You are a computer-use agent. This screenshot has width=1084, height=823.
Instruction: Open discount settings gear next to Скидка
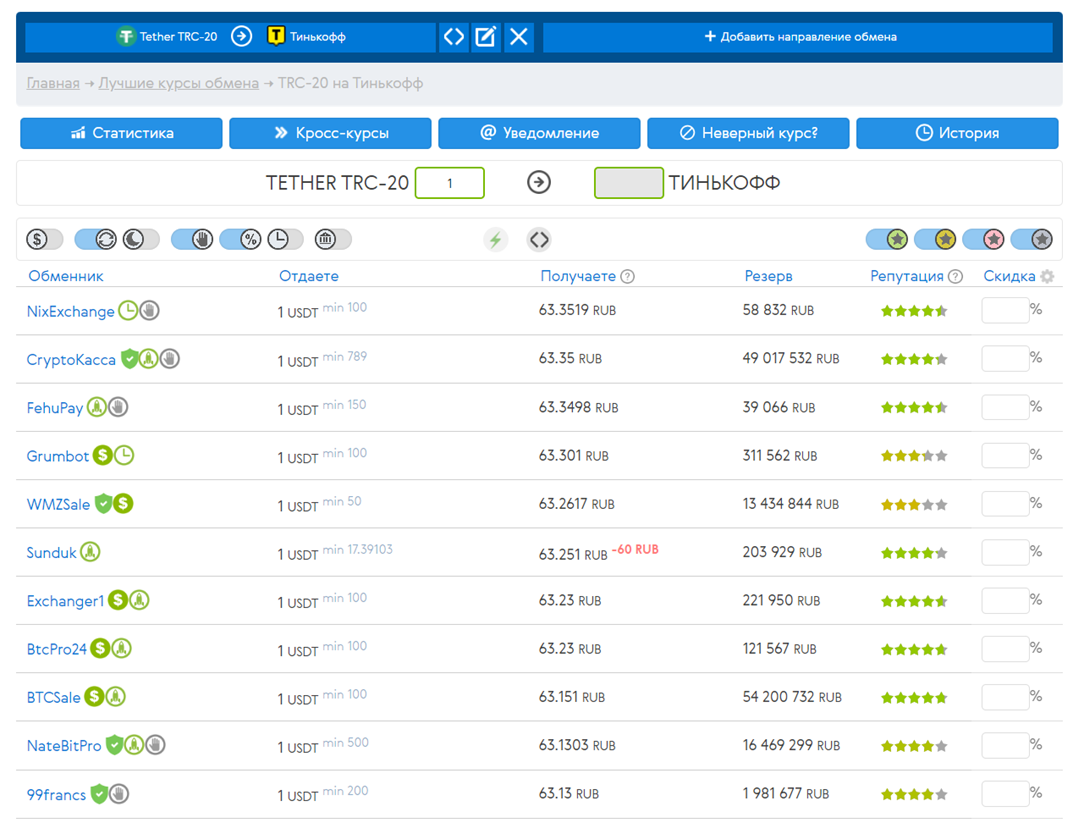[1047, 277]
